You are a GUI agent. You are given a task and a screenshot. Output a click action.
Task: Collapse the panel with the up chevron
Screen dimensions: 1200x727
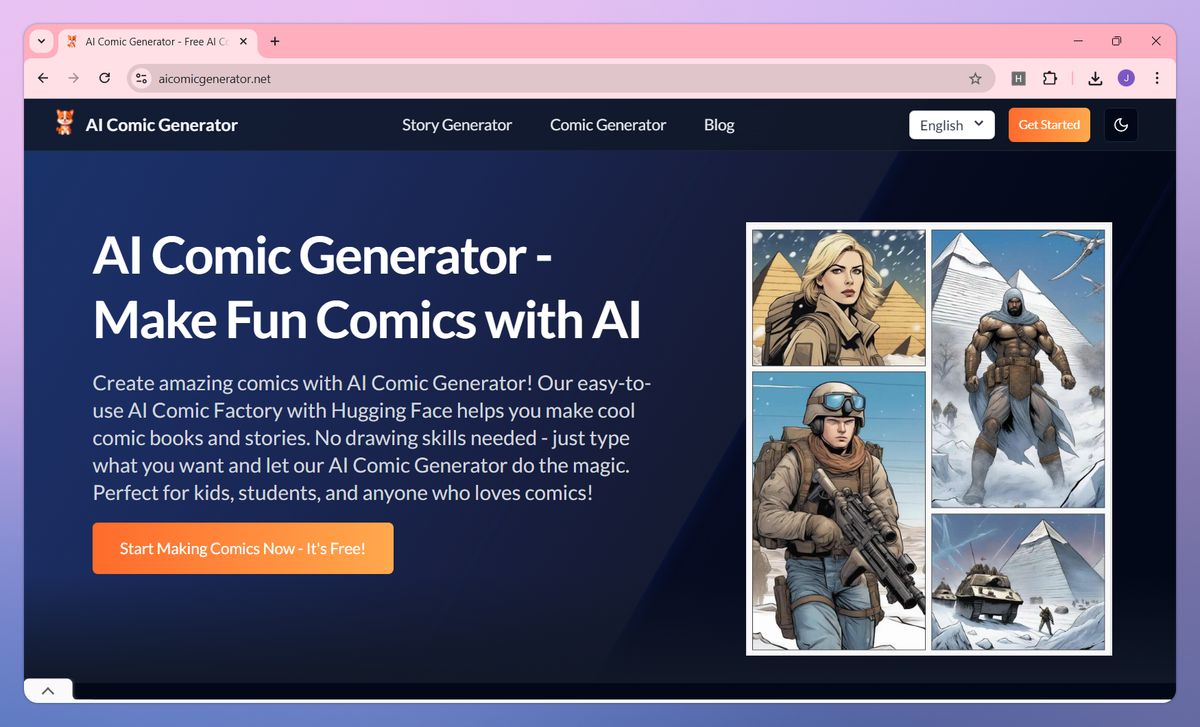tap(47, 689)
